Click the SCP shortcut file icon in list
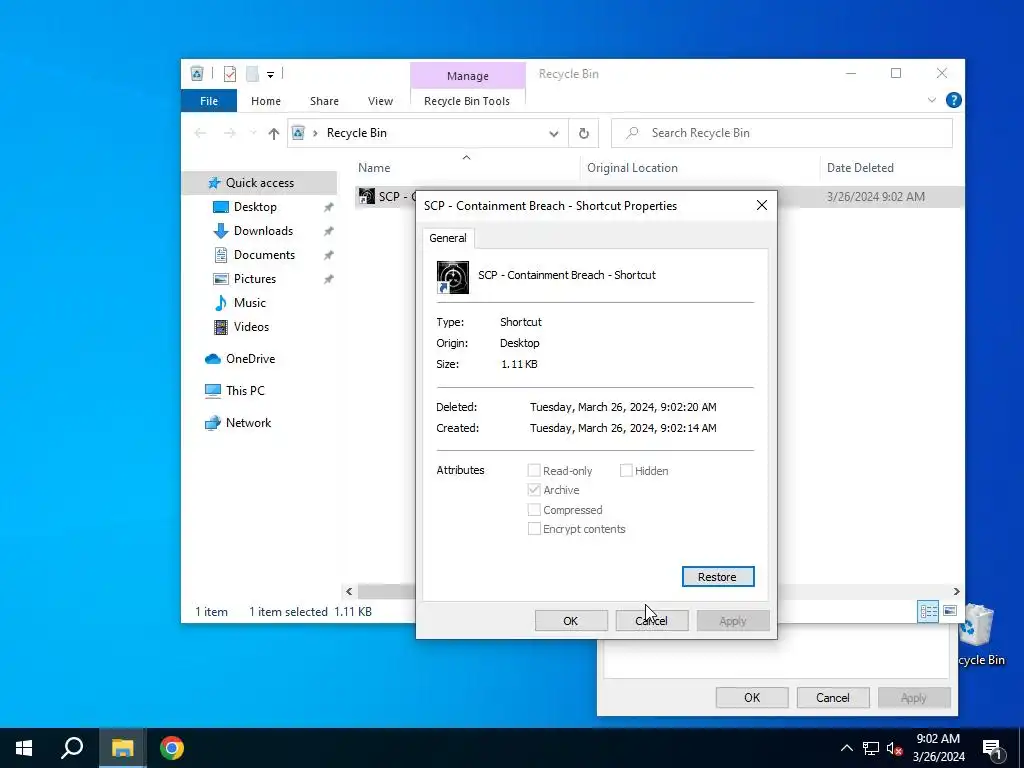This screenshot has height=768, width=1024. 367,196
